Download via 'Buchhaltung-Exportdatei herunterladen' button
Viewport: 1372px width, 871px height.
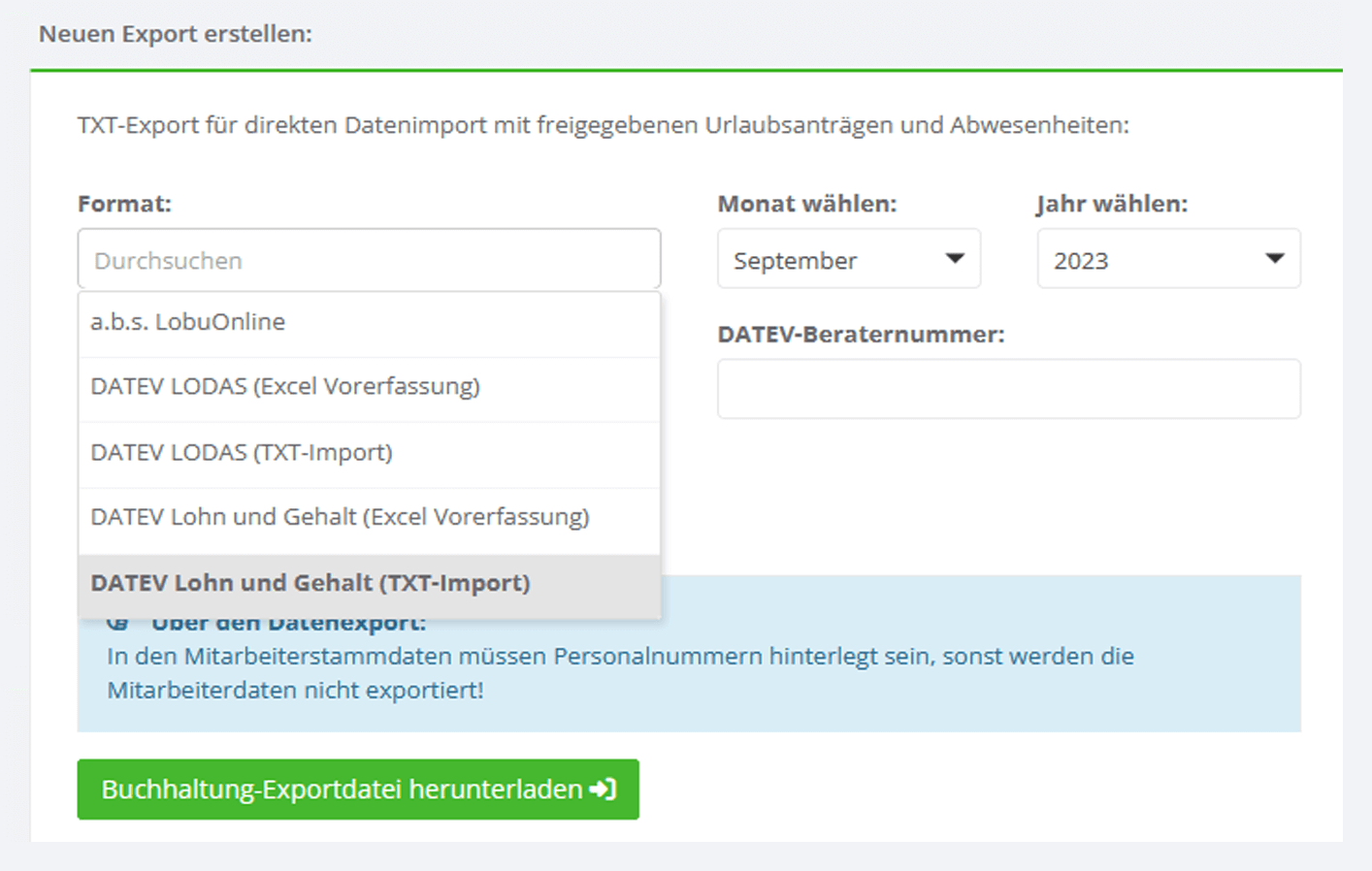(358, 790)
